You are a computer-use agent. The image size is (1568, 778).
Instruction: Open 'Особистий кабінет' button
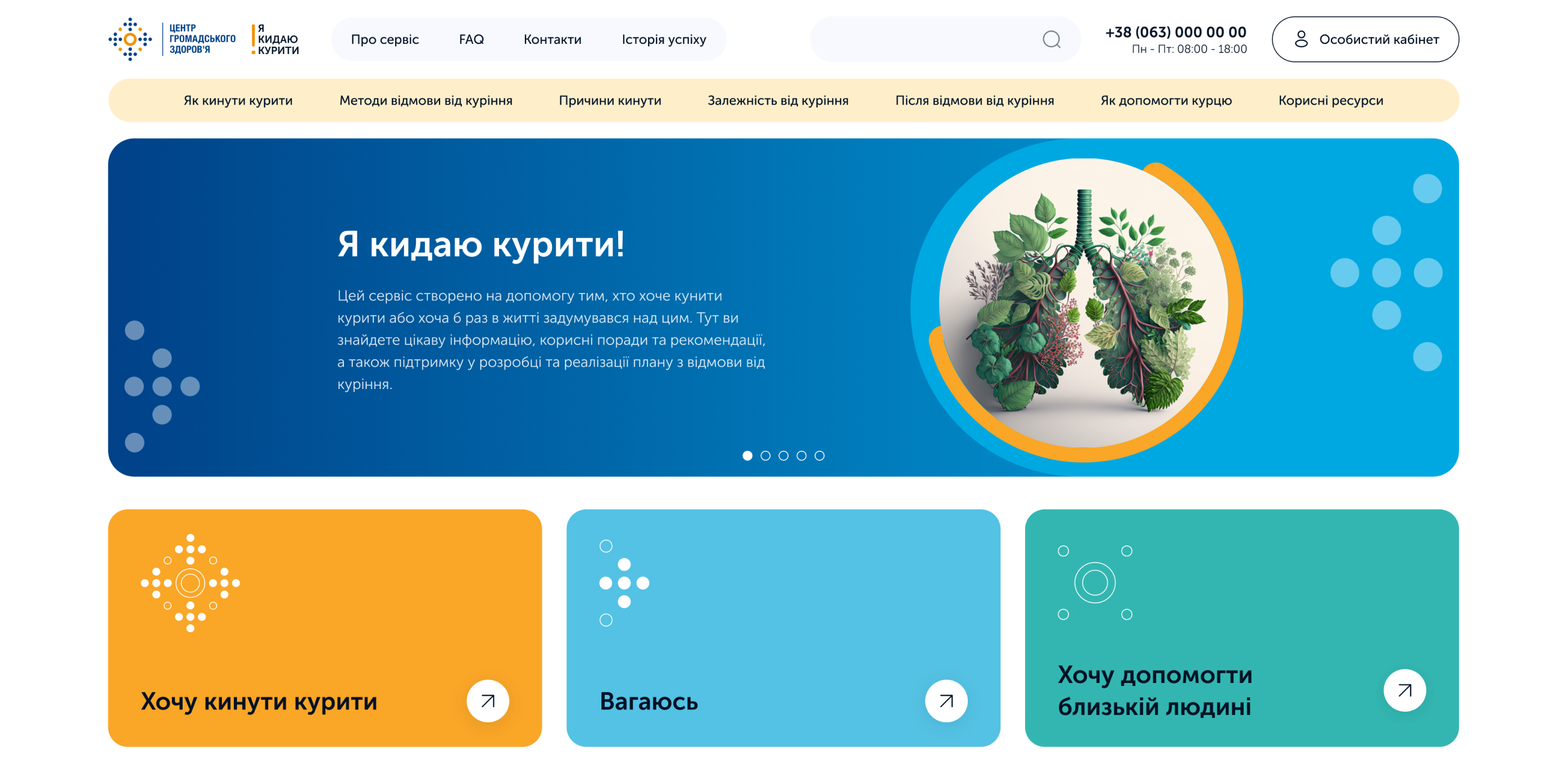pyautogui.click(x=1365, y=39)
